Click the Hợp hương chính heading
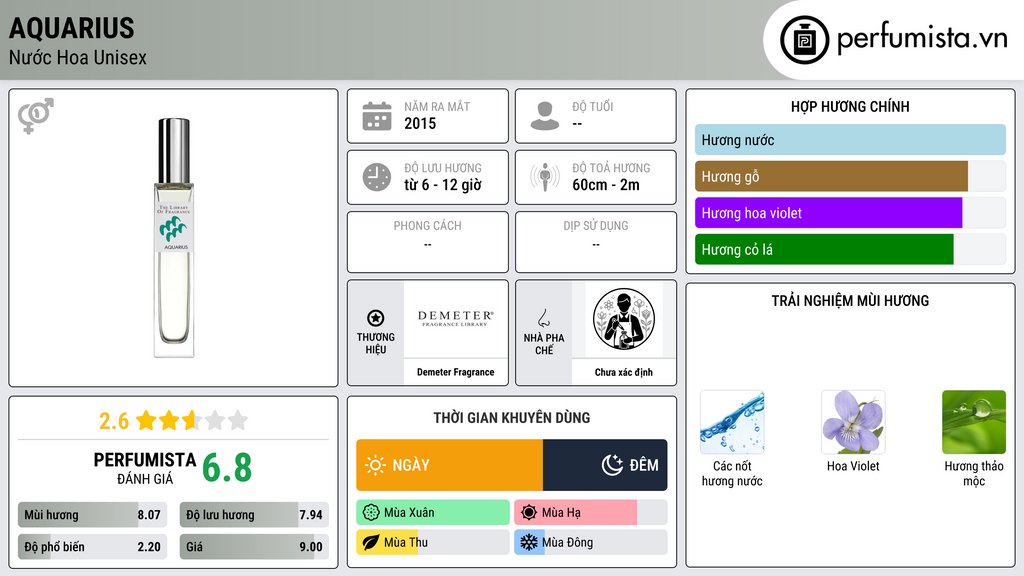Image resolution: width=1024 pixels, height=576 pixels. [x=850, y=106]
